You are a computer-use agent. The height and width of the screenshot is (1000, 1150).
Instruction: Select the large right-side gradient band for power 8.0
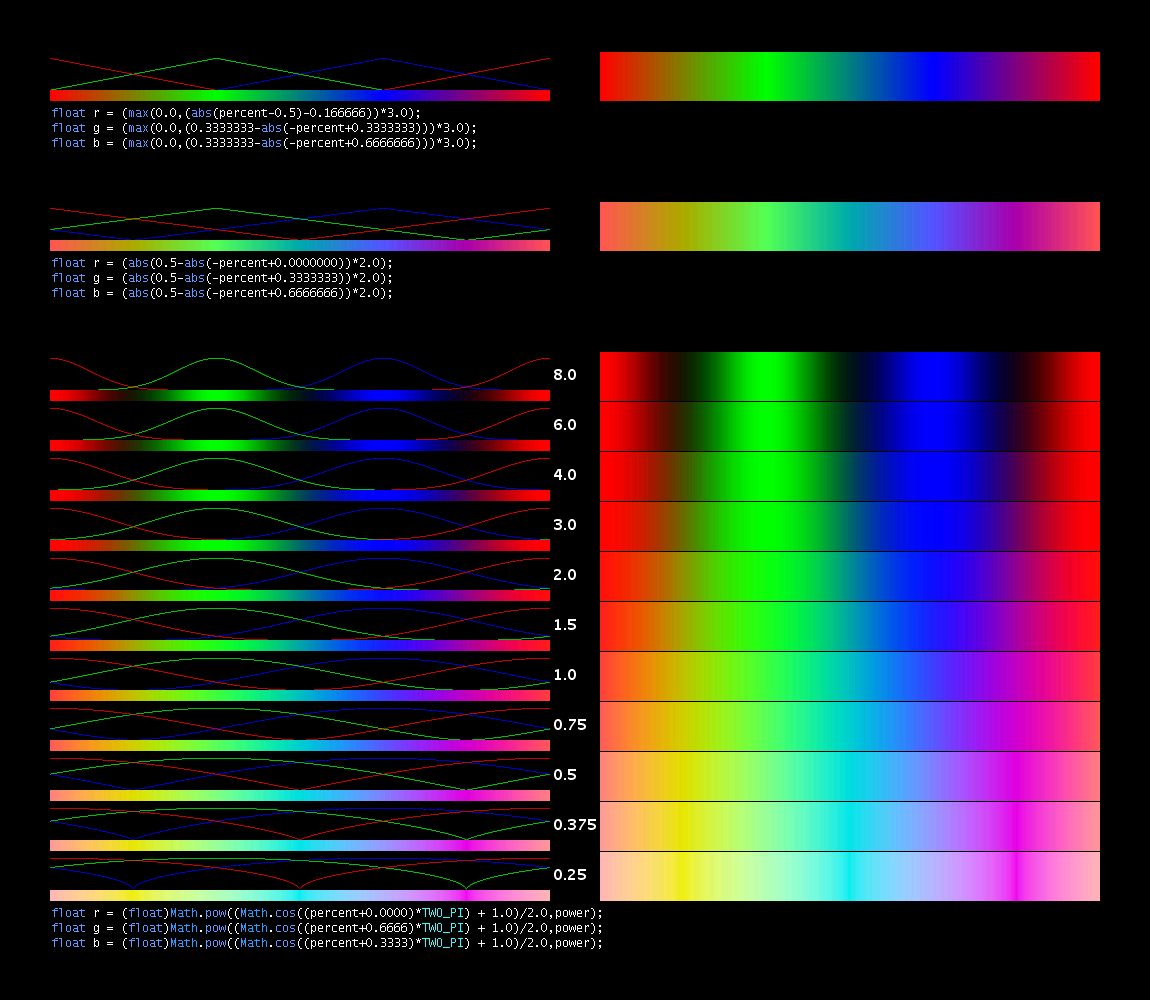point(849,376)
